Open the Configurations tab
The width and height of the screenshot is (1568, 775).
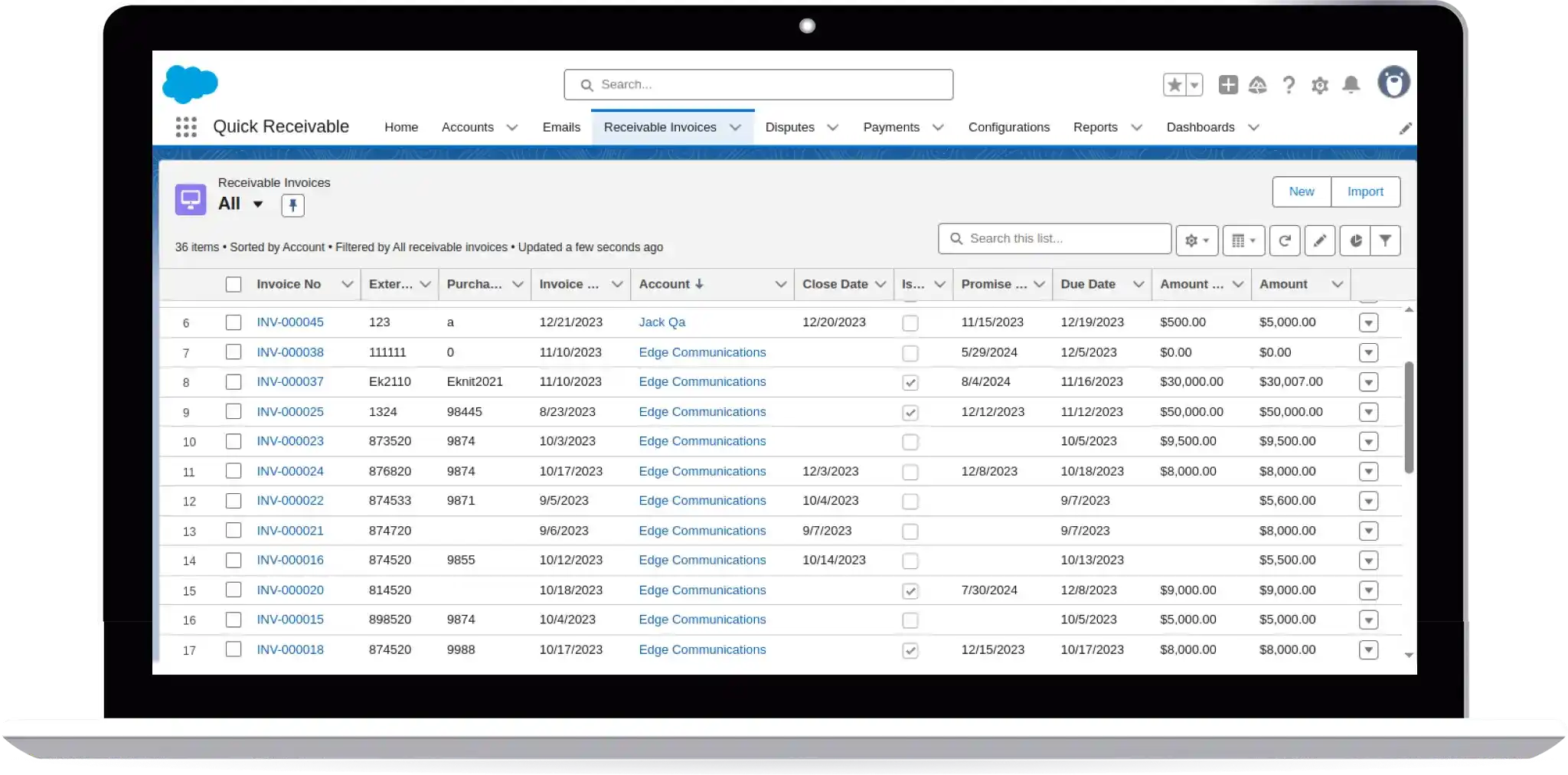click(x=1009, y=128)
